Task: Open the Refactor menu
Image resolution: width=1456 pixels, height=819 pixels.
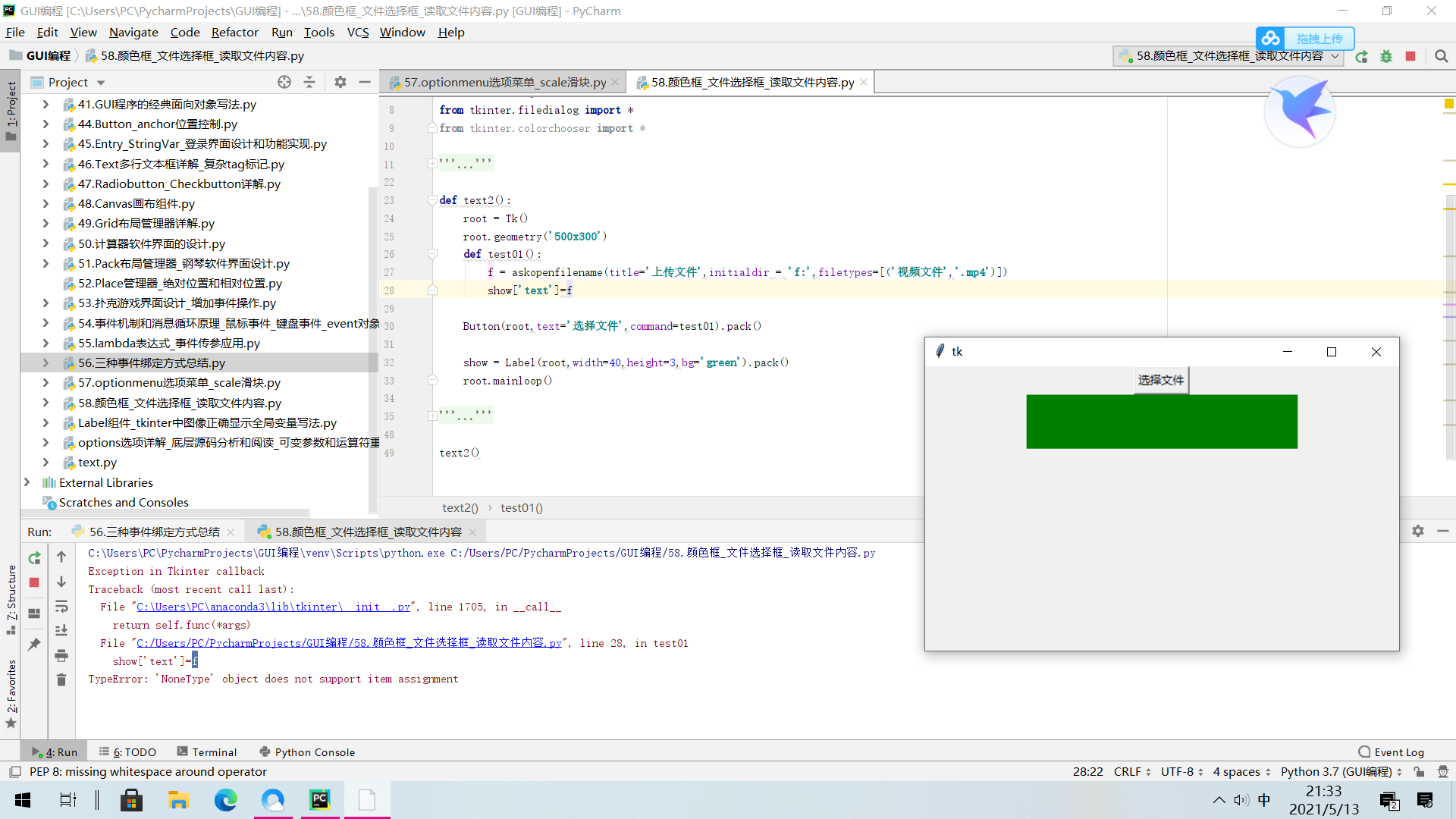Action: [234, 32]
